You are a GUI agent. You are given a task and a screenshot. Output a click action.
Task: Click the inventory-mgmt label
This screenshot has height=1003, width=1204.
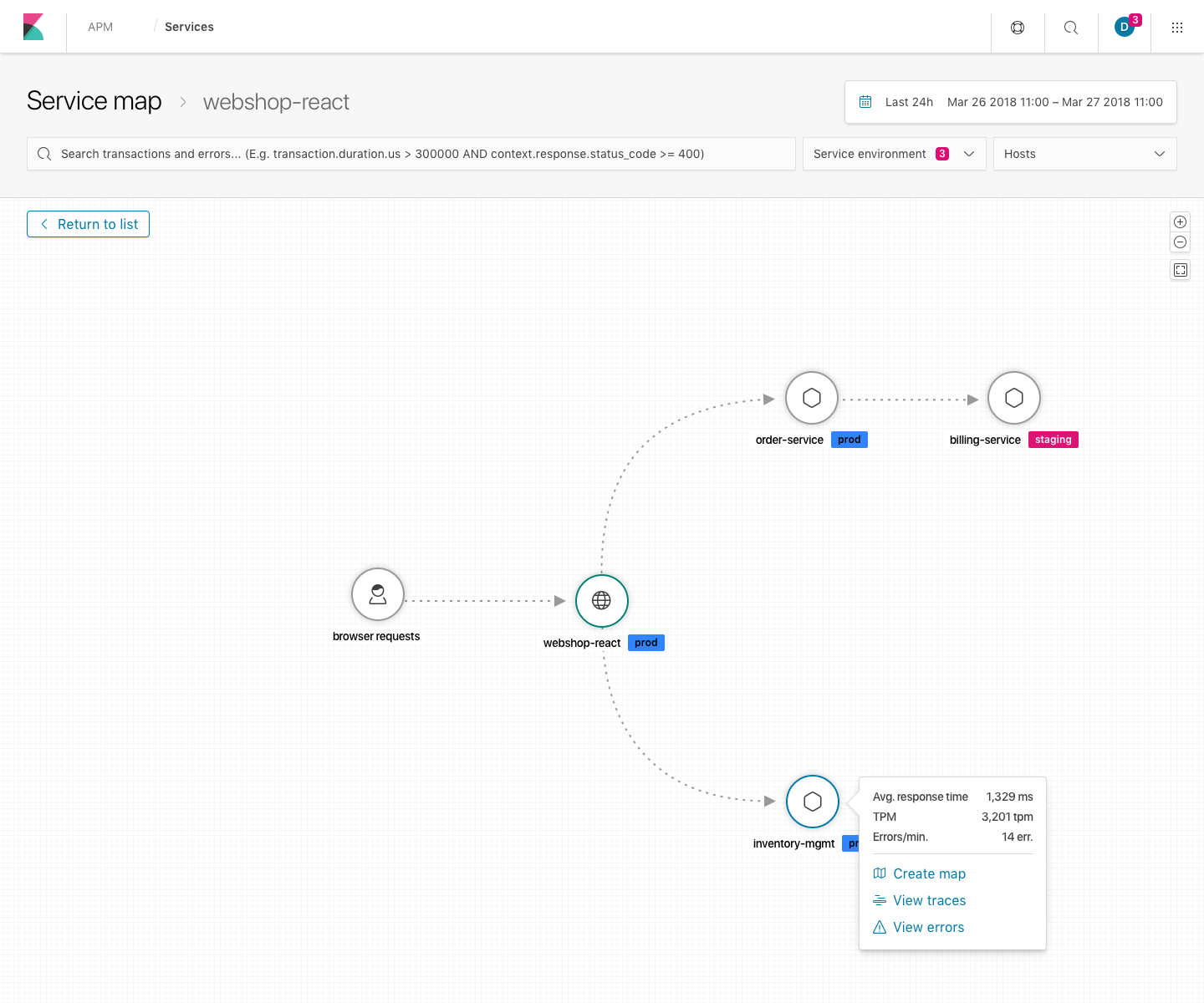tap(793, 843)
